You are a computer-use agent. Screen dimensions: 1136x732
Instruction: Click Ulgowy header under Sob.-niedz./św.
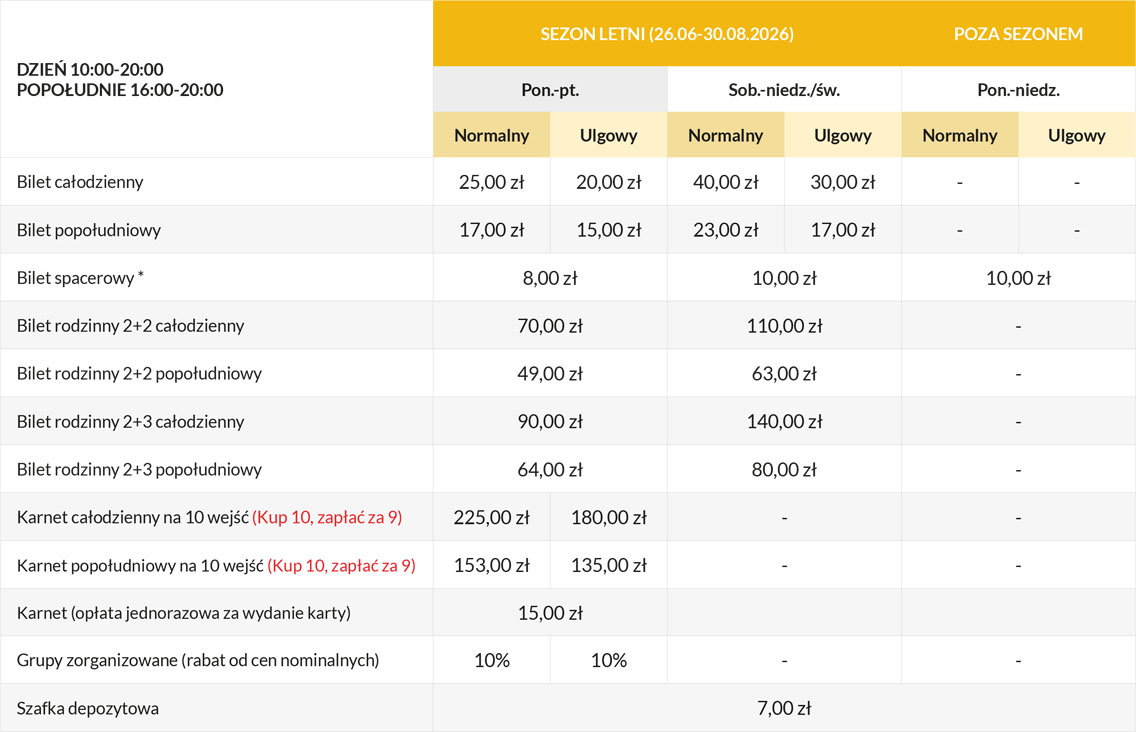coord(842,135)
